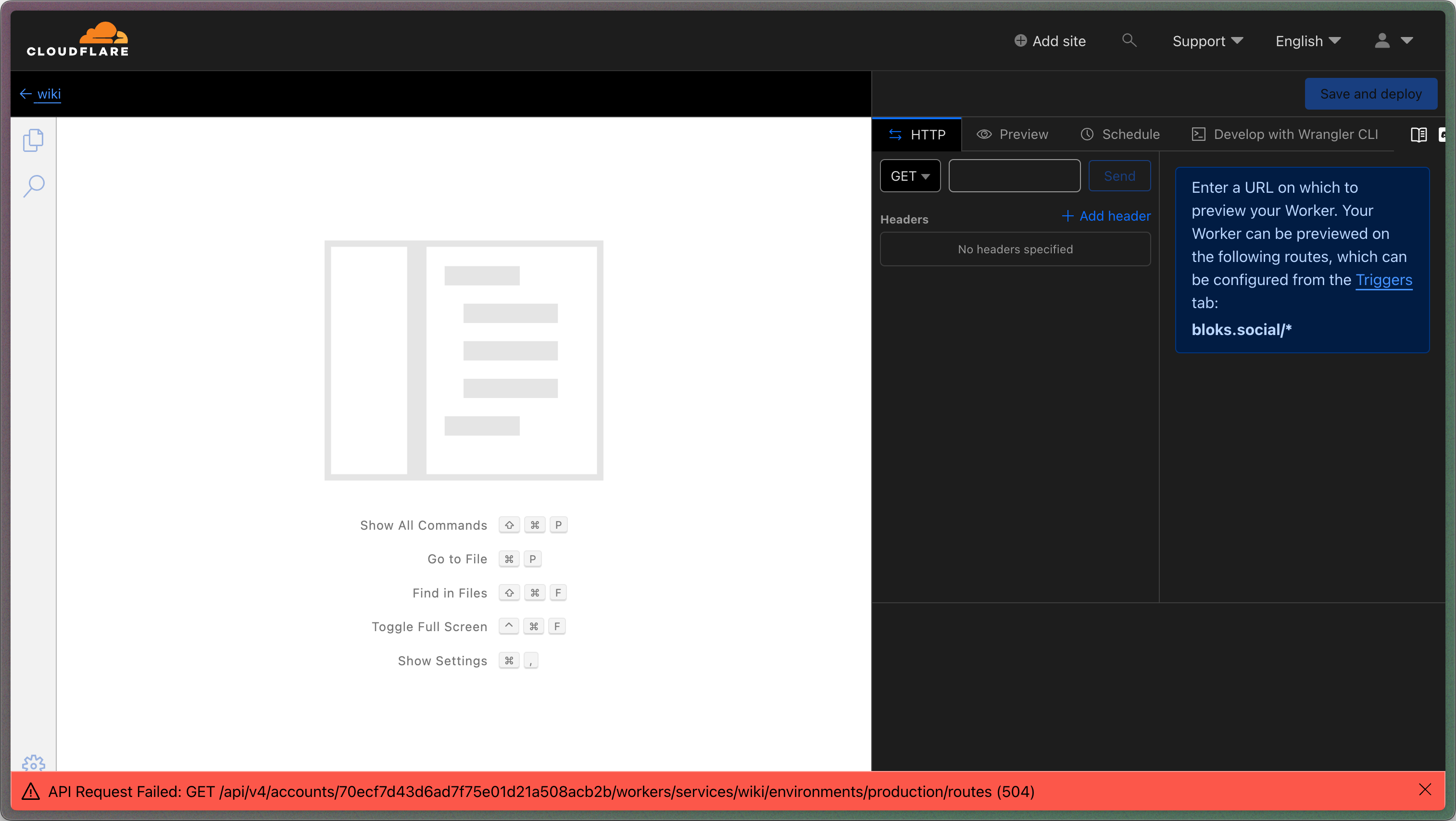The height and width of the screenshot is (821, 1456).
Task: Click the Triggers link in info box
Action: 1384,280
